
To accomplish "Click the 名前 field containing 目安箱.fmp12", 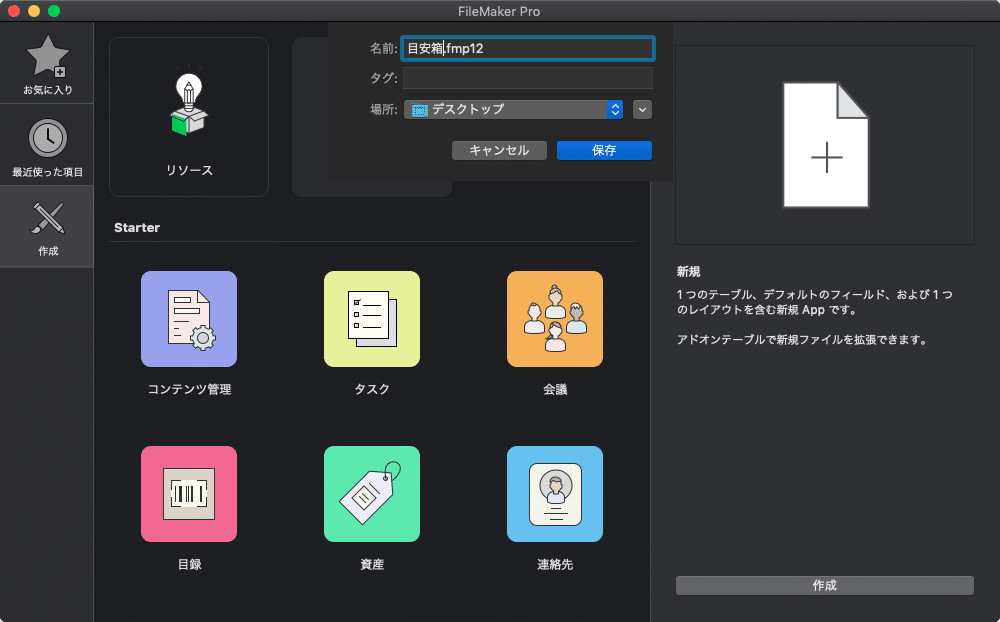I will (527, 48).
